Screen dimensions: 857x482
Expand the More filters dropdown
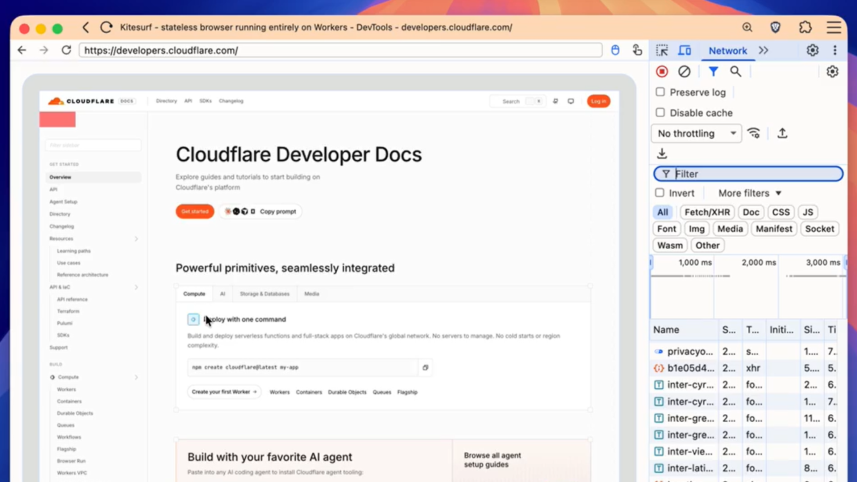[x=750, y=193]
